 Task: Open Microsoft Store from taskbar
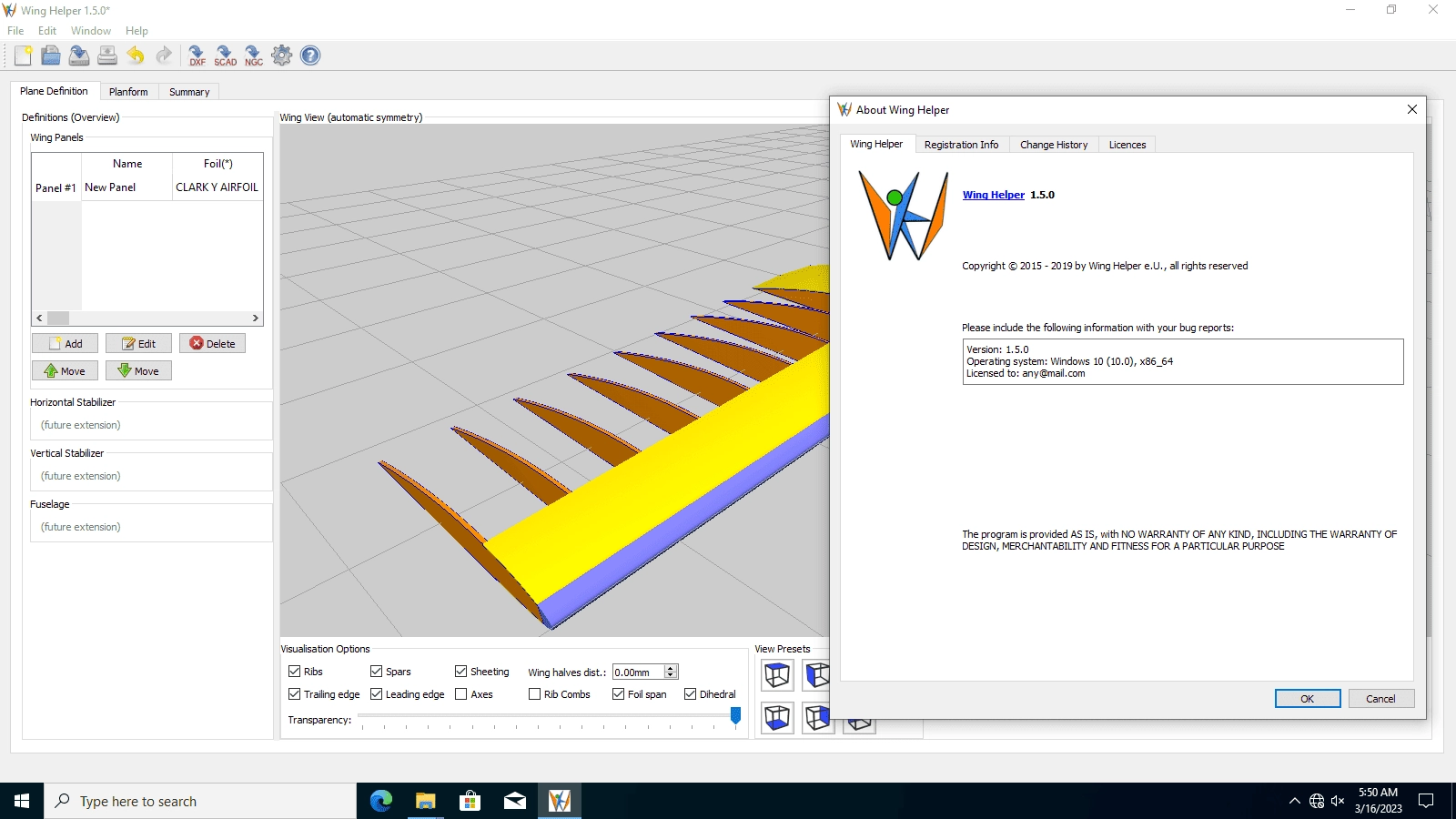tap(470, 801)
